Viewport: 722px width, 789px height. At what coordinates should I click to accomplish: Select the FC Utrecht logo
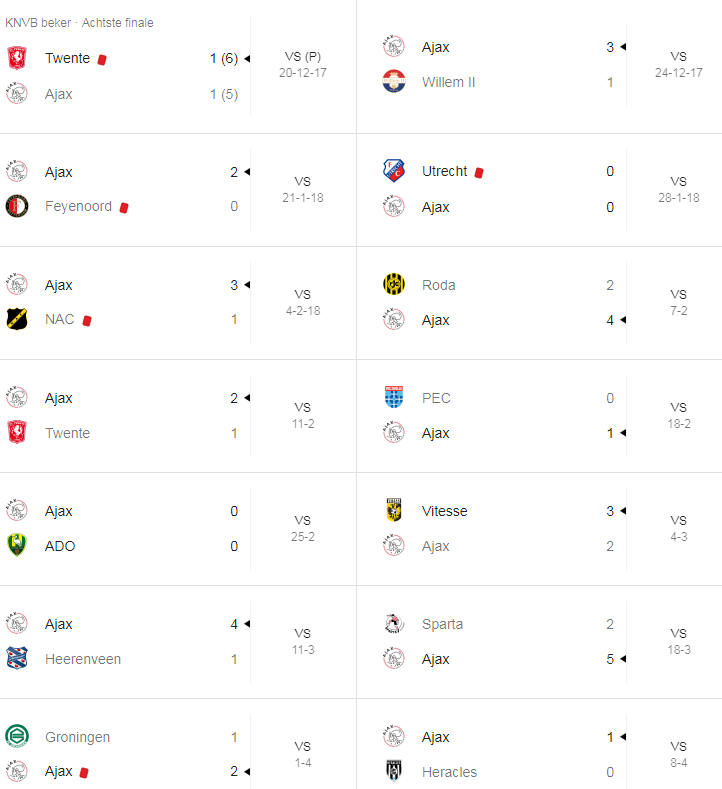pyautogui.click(x=394, y=171)
